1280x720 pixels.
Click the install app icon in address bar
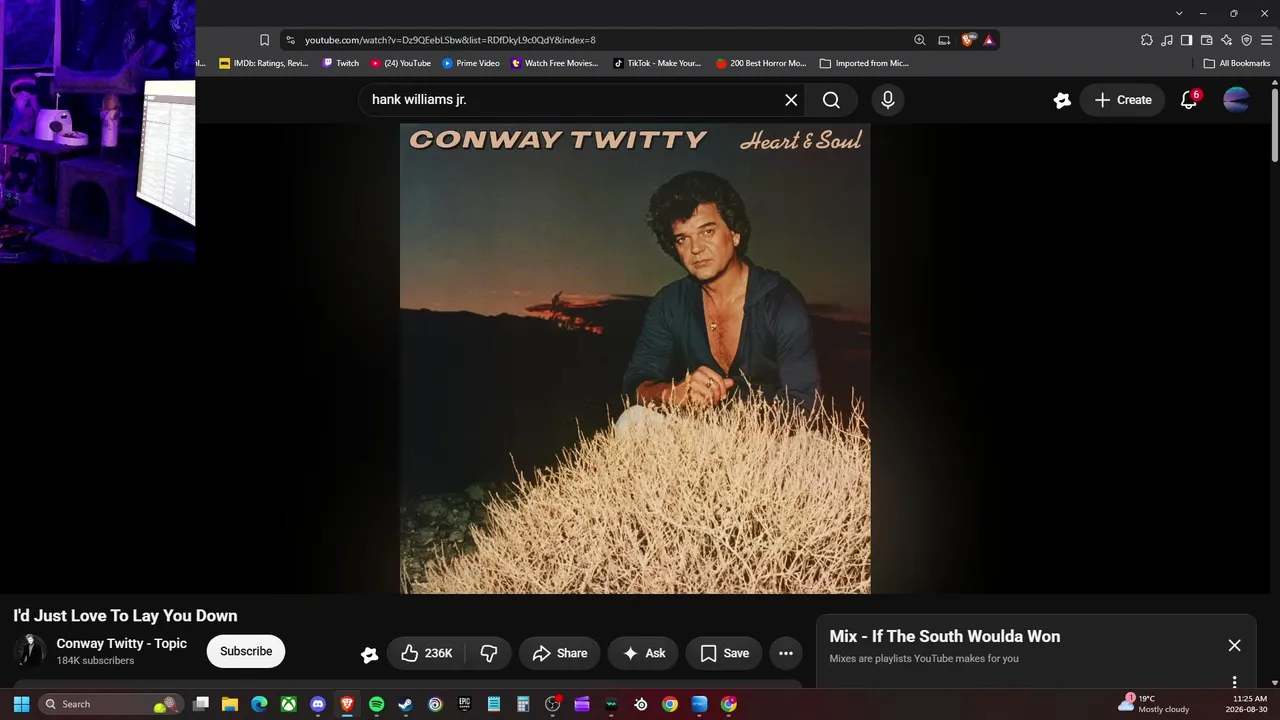944,40
